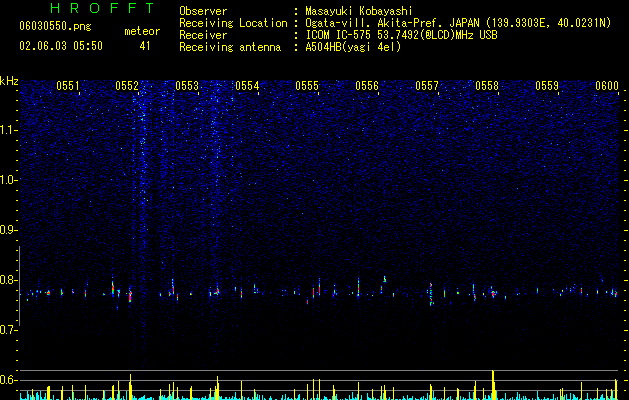The height and width of the screenshot is (400, 629).
Task: Click the 1.0 kHz axis label
Action: point(8,180)
